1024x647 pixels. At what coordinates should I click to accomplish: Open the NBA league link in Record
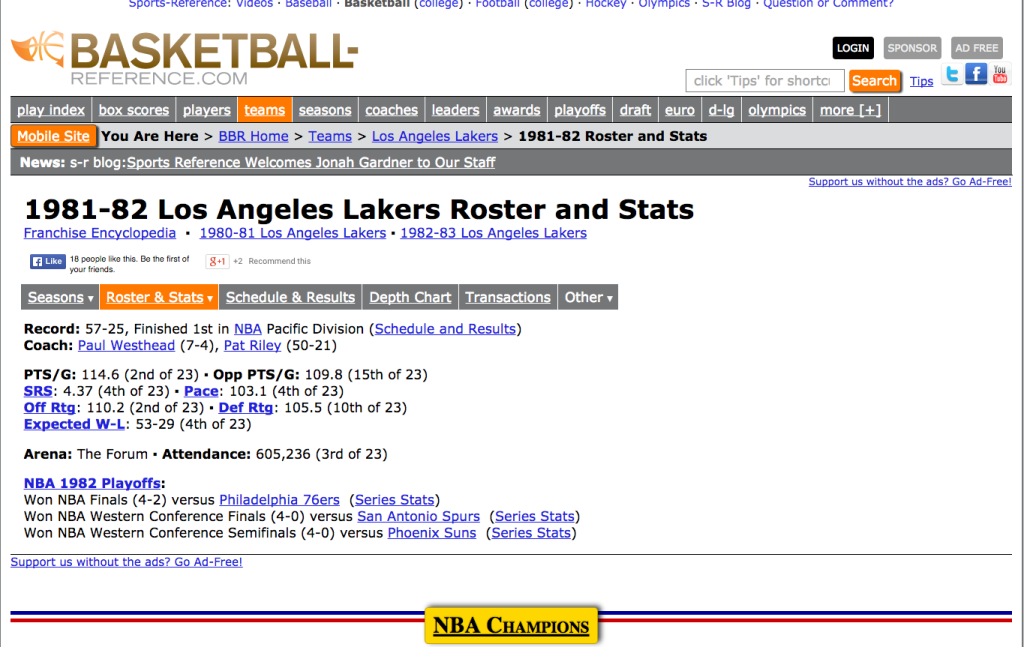click(x=248, y=329)
